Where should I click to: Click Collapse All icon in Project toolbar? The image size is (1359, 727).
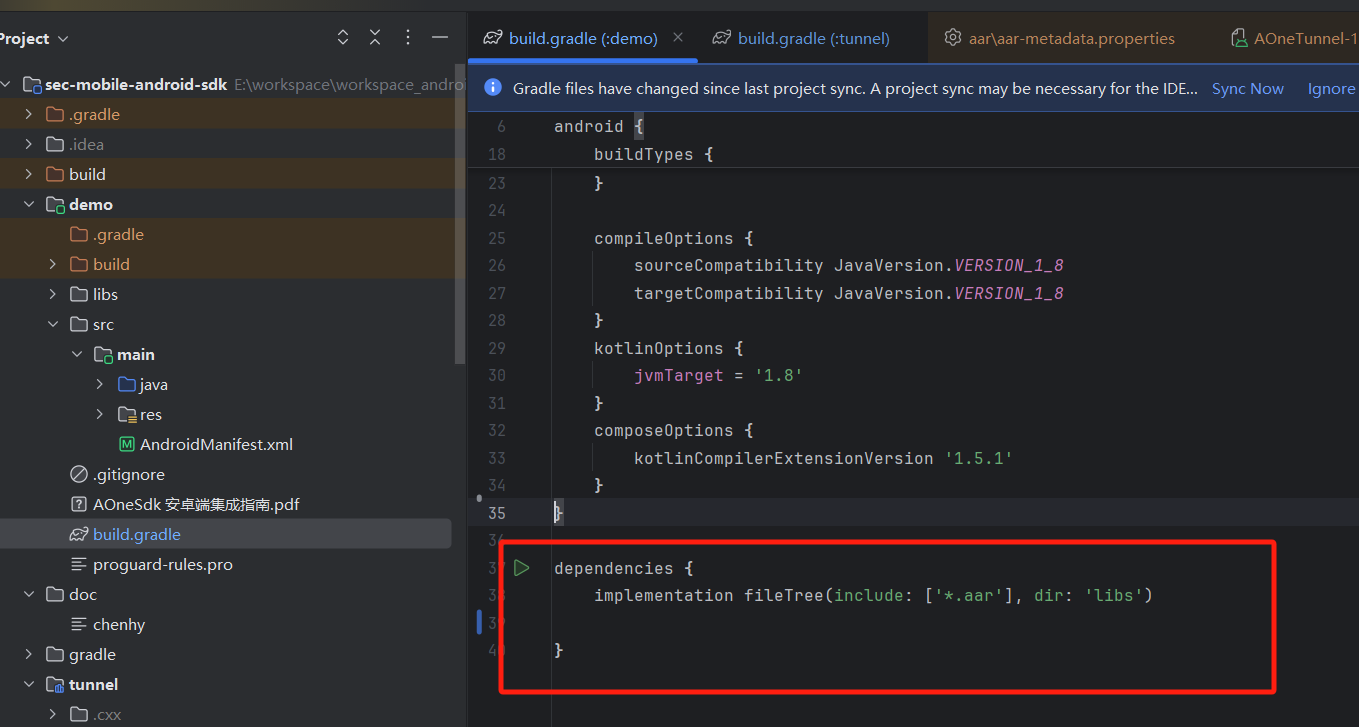tap(375, 38)
